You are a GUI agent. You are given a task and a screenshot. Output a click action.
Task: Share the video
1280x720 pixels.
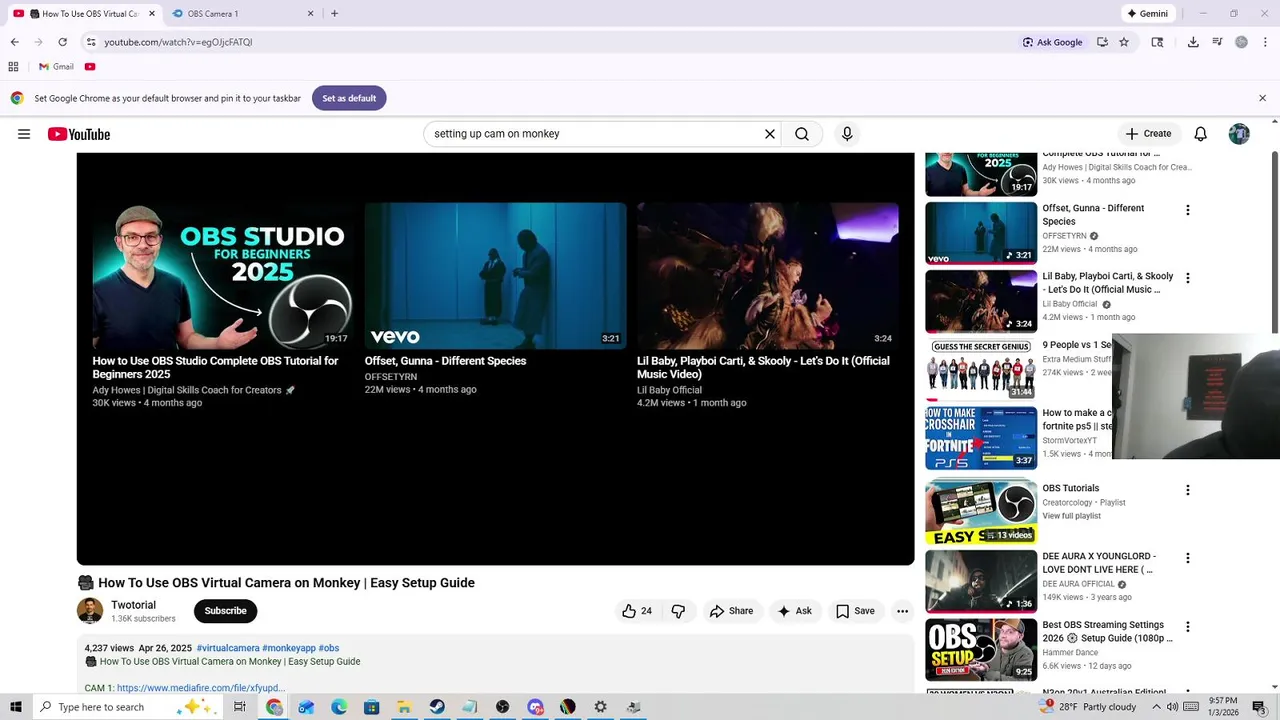(731, 611)
